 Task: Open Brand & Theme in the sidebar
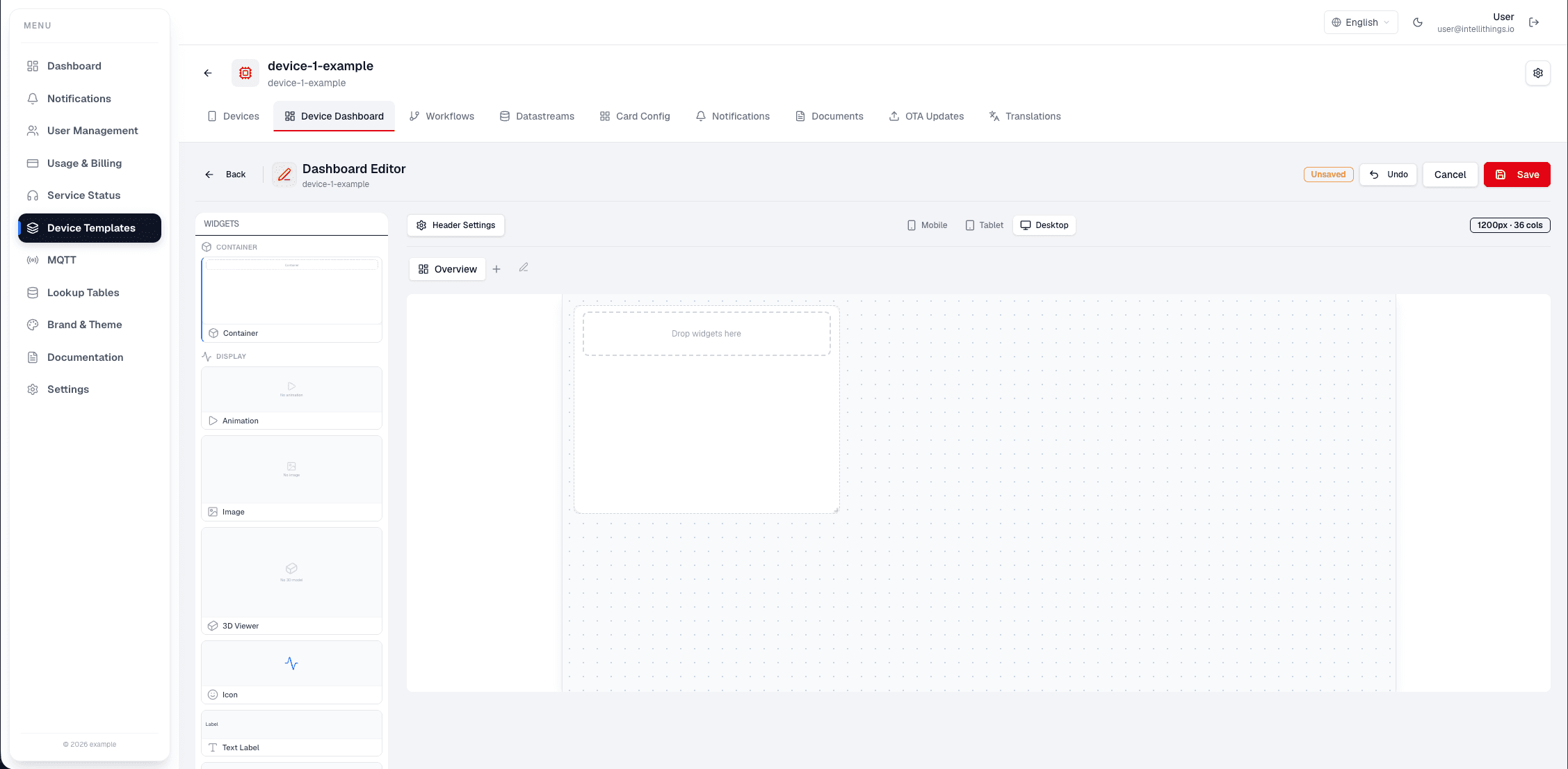click(84, 325)
